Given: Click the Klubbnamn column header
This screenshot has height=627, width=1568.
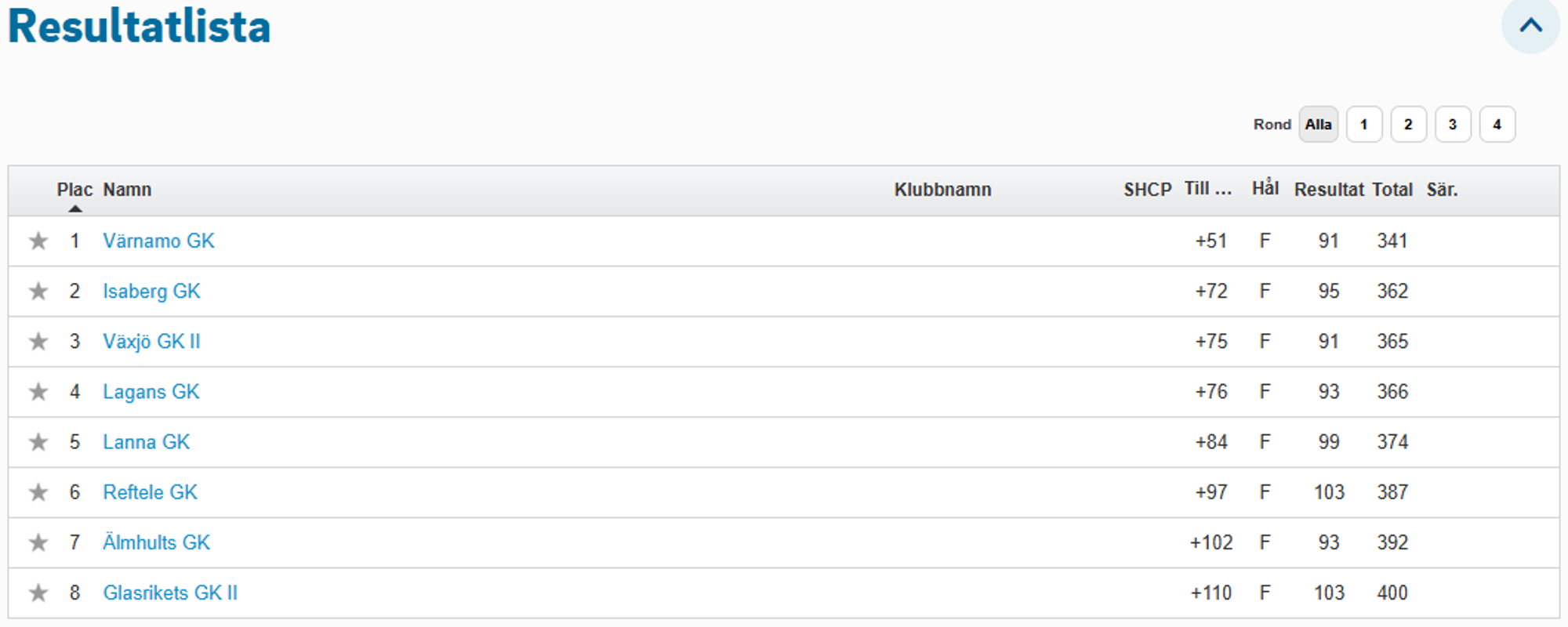Looking at the screenshot, I should (942, 190).
